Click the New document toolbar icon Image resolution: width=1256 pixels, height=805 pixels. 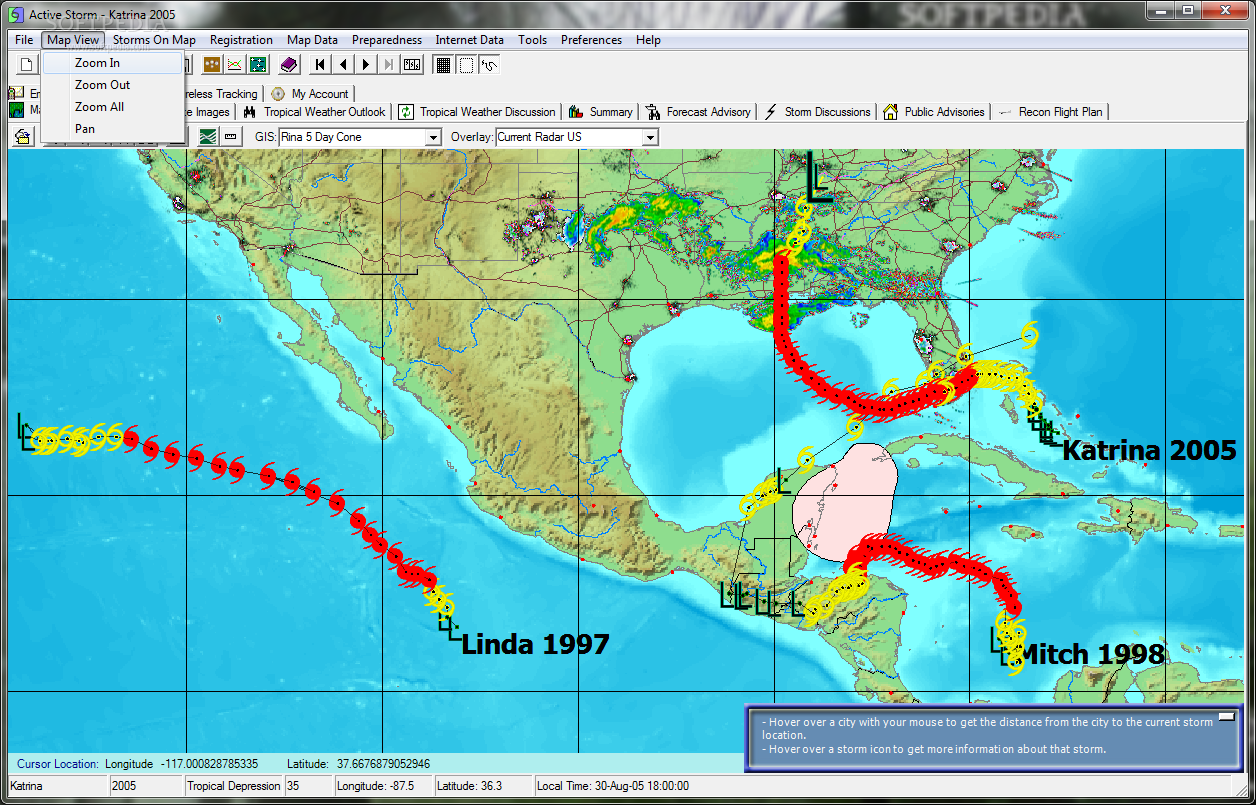(x=27, y=65)
